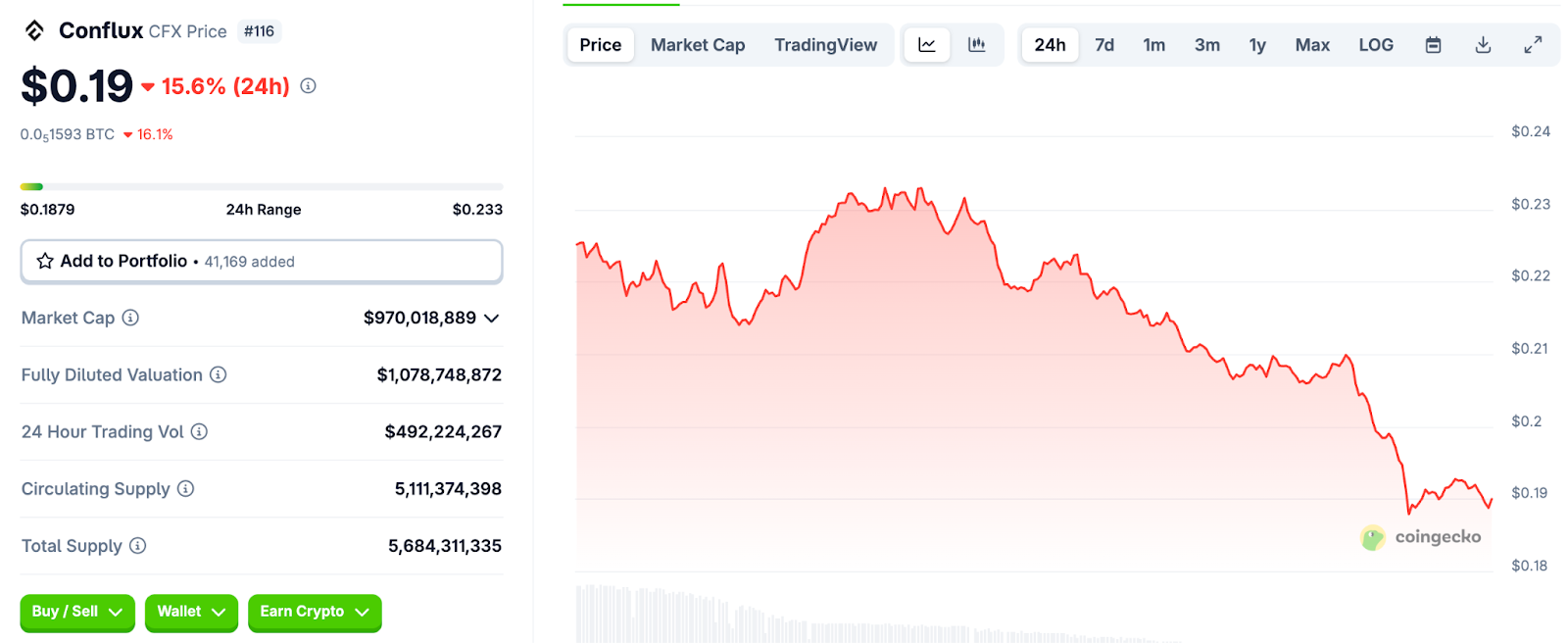This screenshot has width=1568, height=643.
Task: Open the Wallet dropdown
Action: [x=191, y=612]
